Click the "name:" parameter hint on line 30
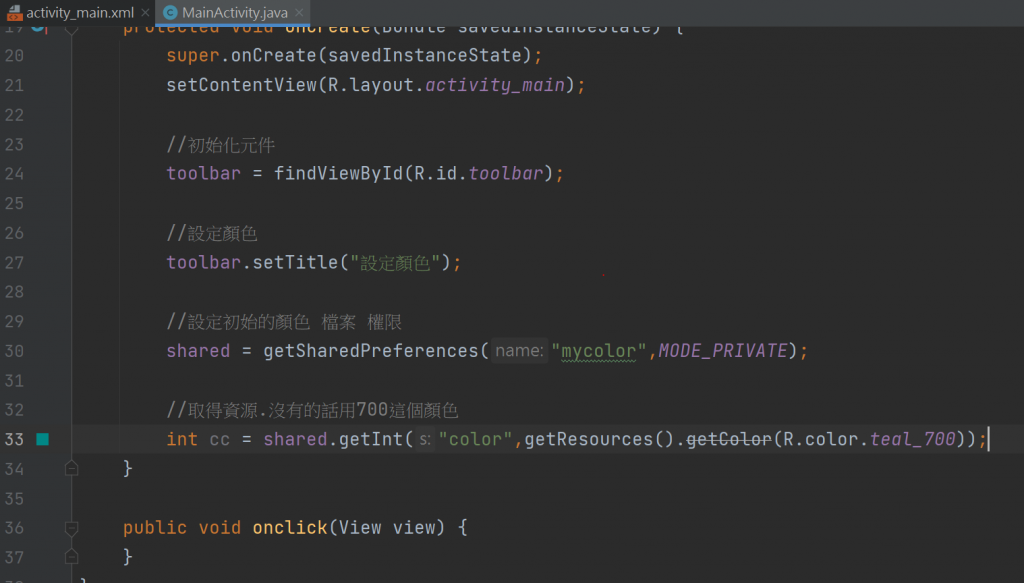This screenshot has height=583, width=1024. (x=519, y=351)
